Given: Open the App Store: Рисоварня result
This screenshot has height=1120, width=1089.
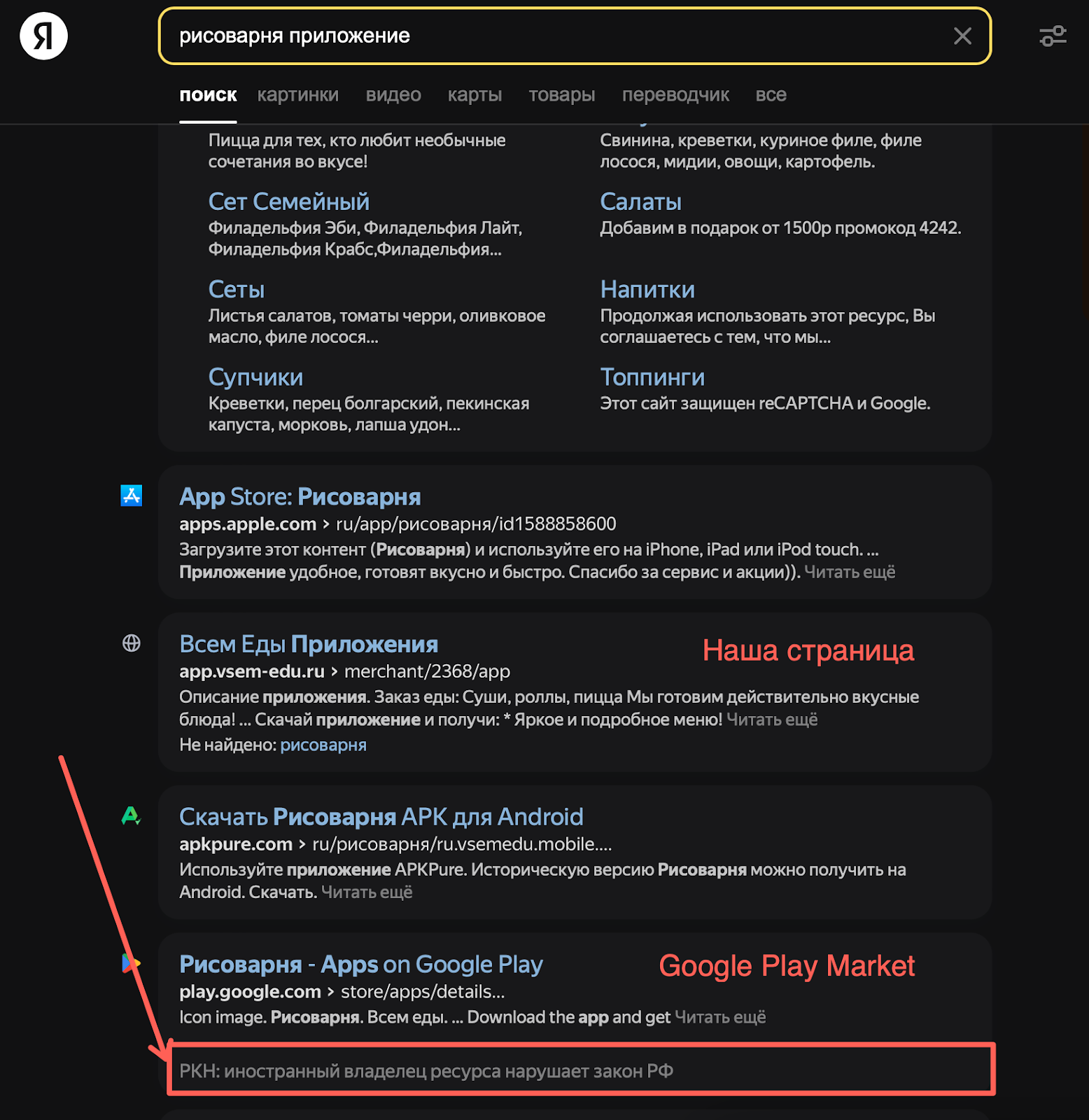Looking at the screenshot, I should tap(300, 496).
